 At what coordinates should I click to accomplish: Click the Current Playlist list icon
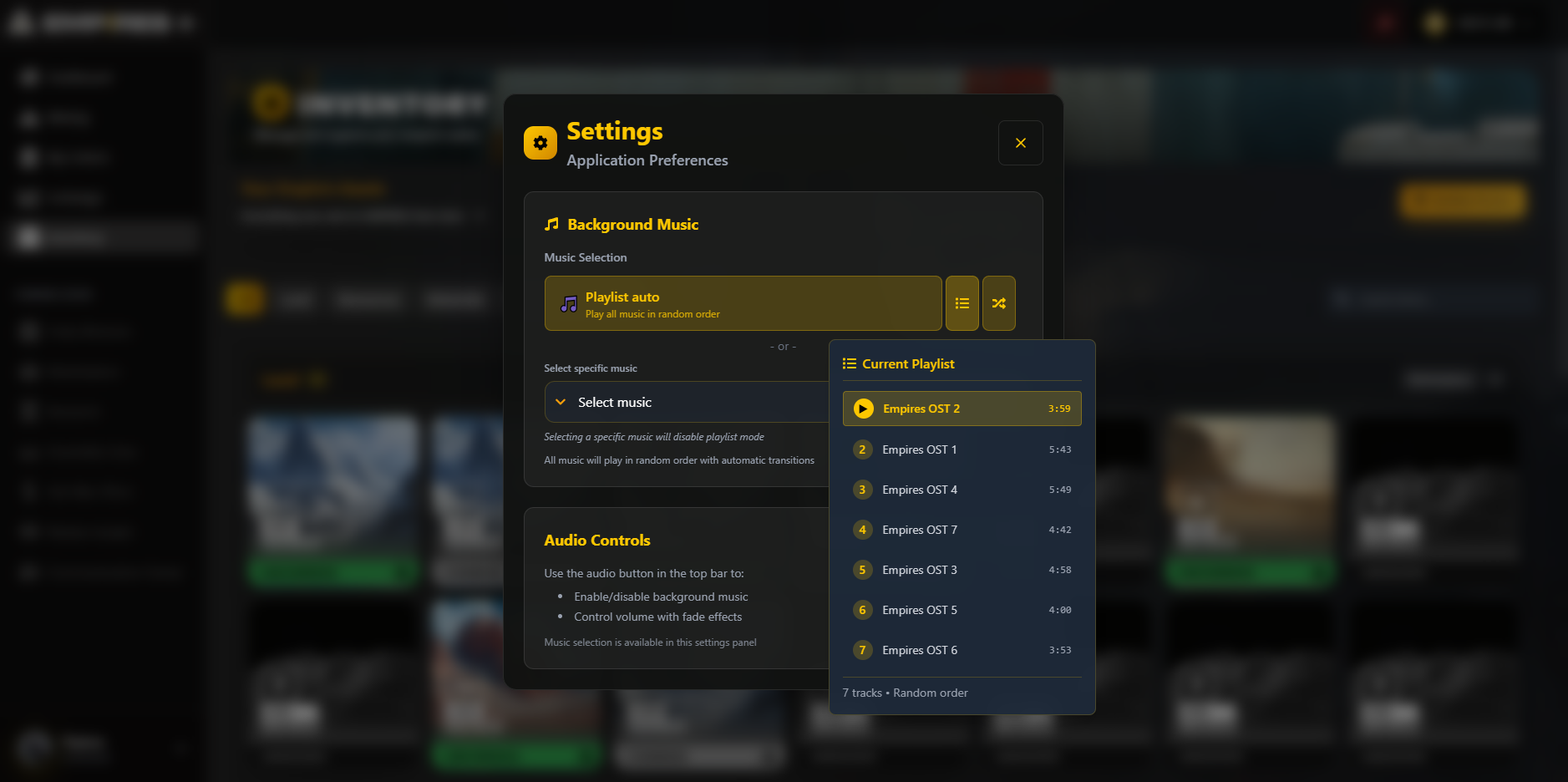click(x=849, y=363)
